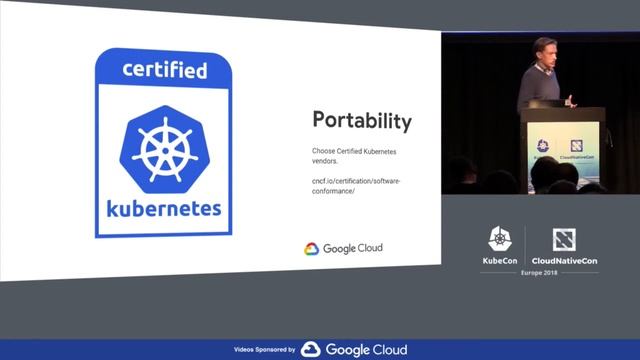Click the 'Google Cloud' footer text
The width and height of the screenshot is (640, 360).
tap(366, 350)
